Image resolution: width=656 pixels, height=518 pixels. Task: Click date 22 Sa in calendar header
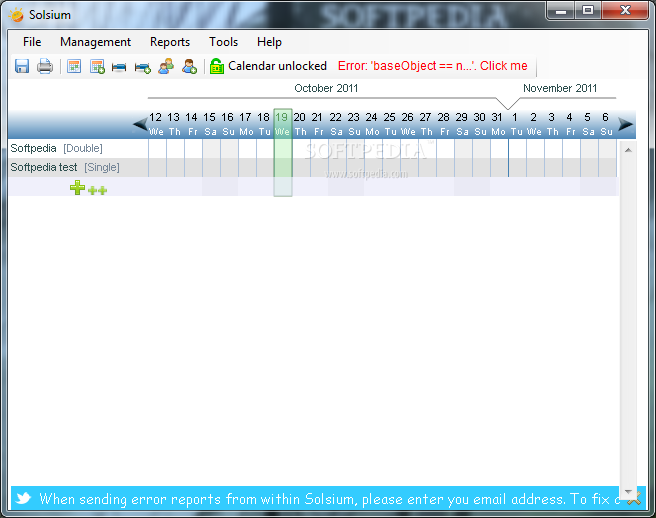pos(336,124)
